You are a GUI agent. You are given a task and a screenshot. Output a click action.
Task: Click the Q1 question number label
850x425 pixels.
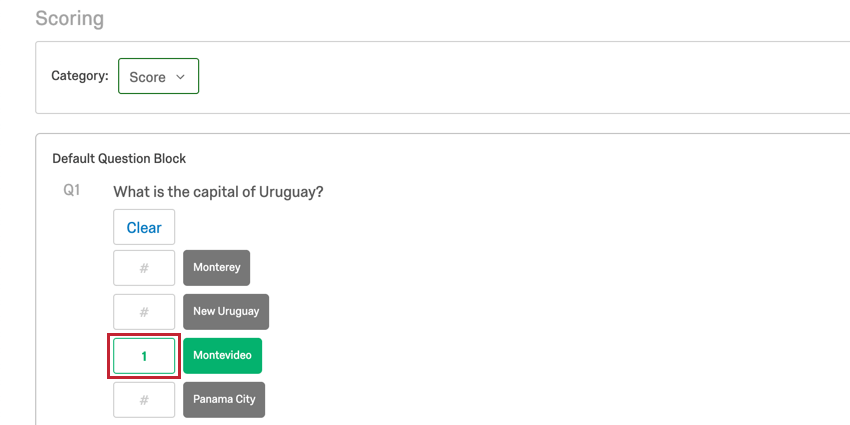[x=72, y=190]
